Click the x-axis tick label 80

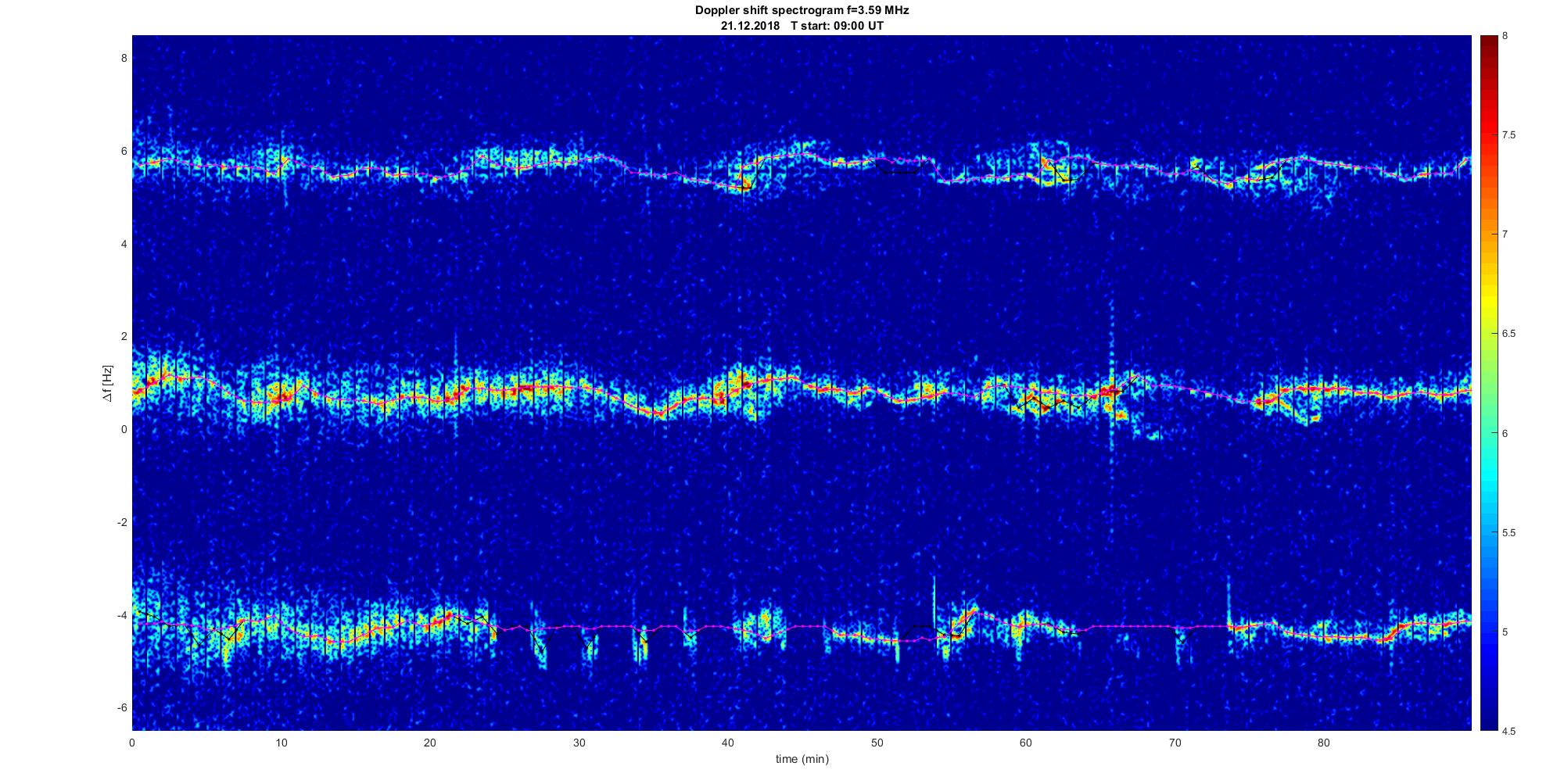click(x=1324, y=743)
